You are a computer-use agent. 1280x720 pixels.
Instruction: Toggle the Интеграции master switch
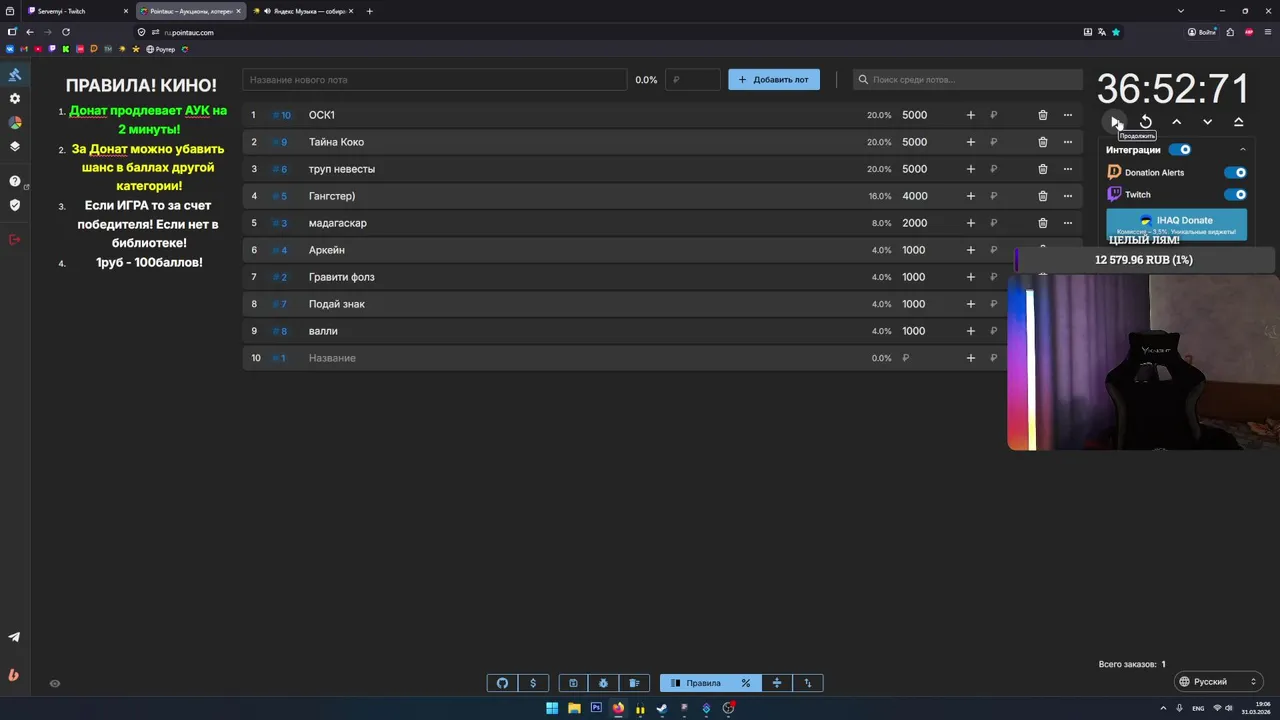pos(1180,150)
